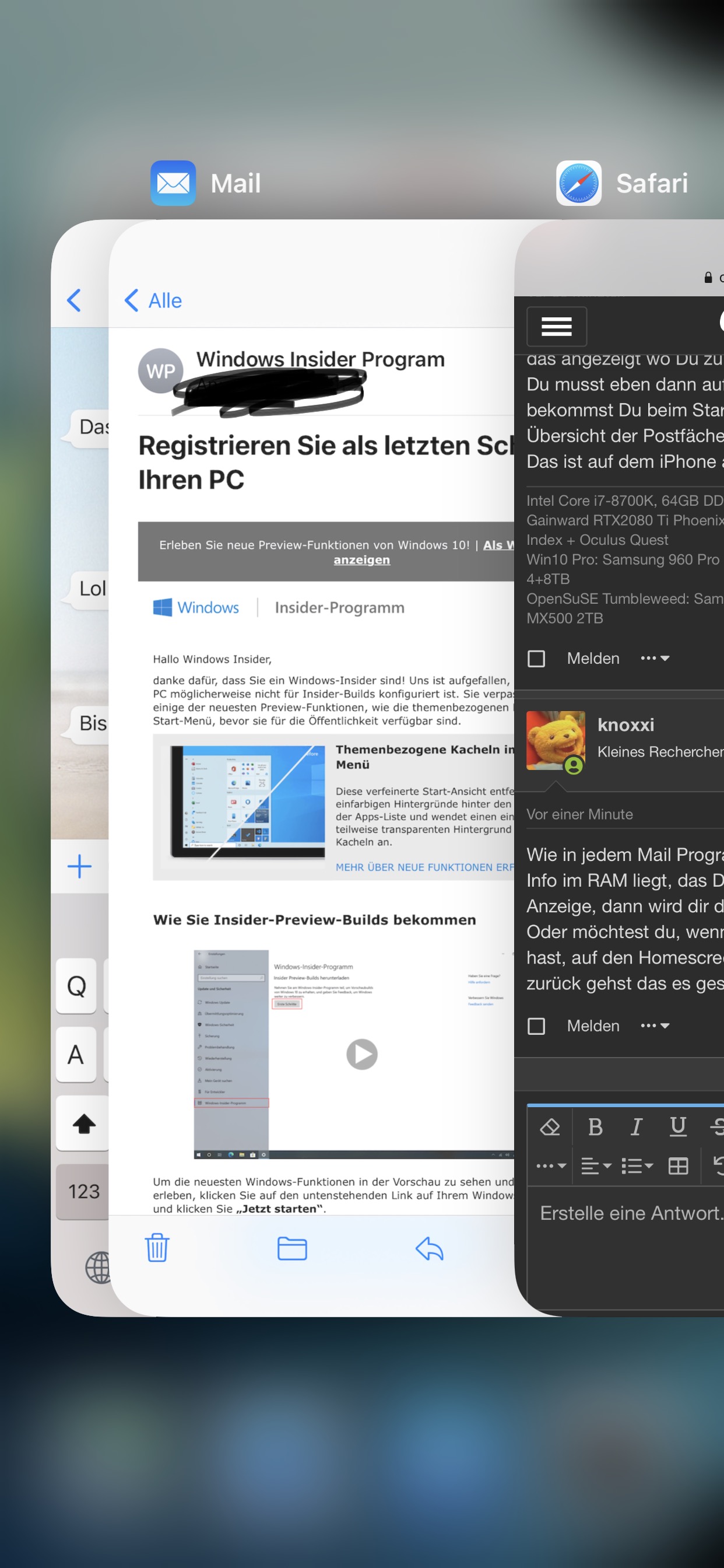
Task: Tap the plus button in Messages card
Action: coord(79,866)
